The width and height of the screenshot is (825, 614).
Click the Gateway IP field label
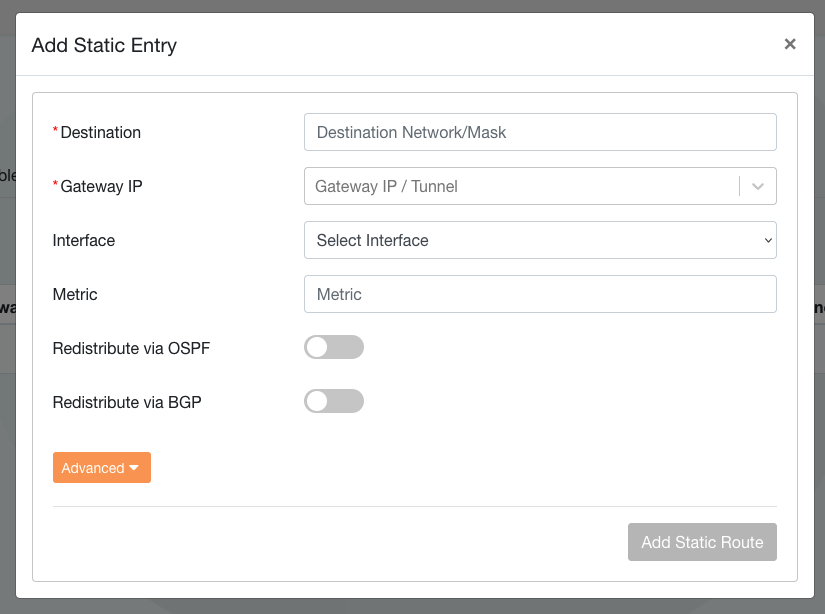click(101, 186)
